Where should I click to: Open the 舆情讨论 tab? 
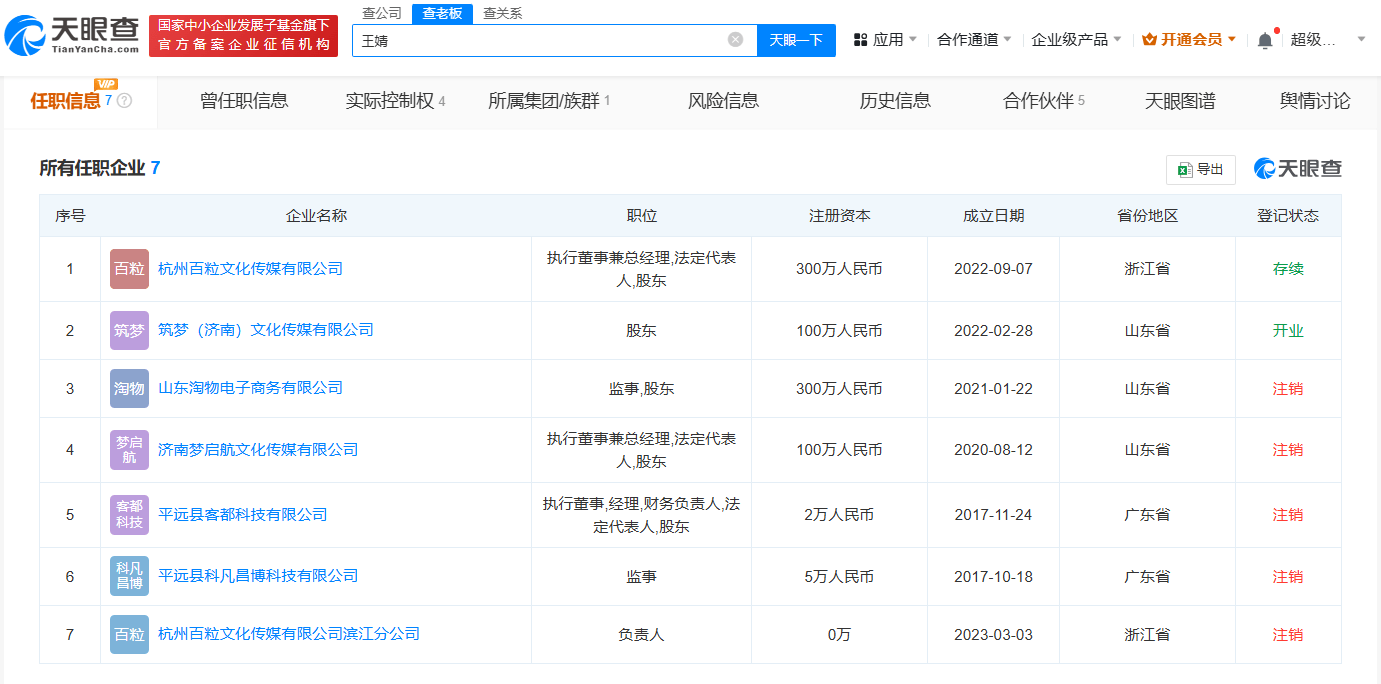1314,101
